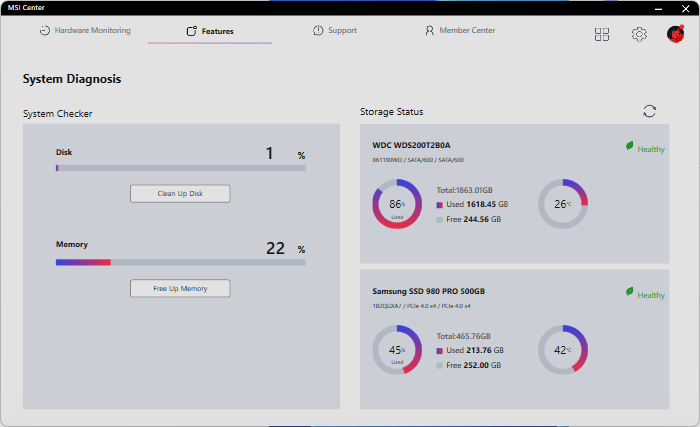The height and width of the screenshot is (427, 700).
Task: Click the Samsung SSD 42°C temperature ring
Action: (x=562, y=350)
